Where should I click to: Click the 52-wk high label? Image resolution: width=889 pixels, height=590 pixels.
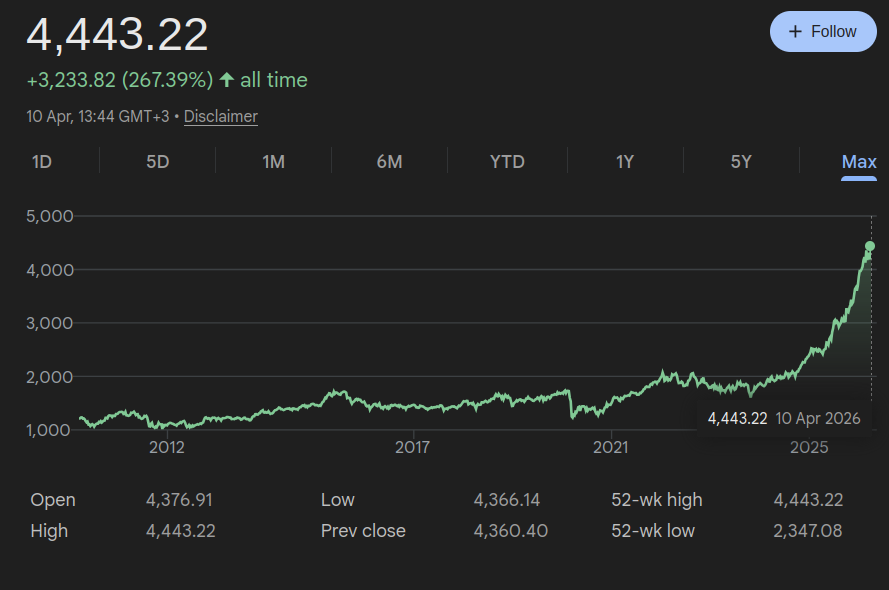pyautogui.click(x=657, y=500)
